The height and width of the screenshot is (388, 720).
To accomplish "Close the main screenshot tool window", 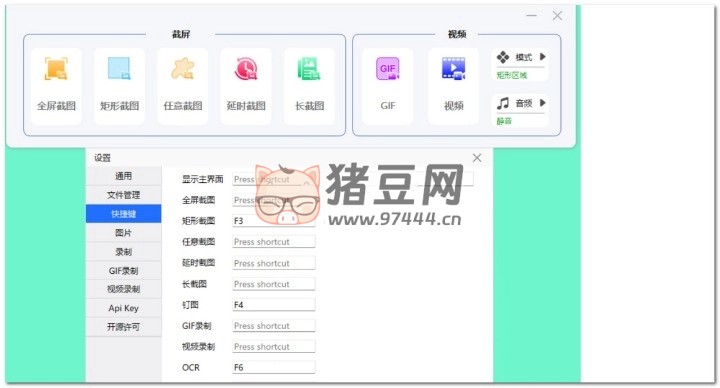I will (x=557, y=16).
